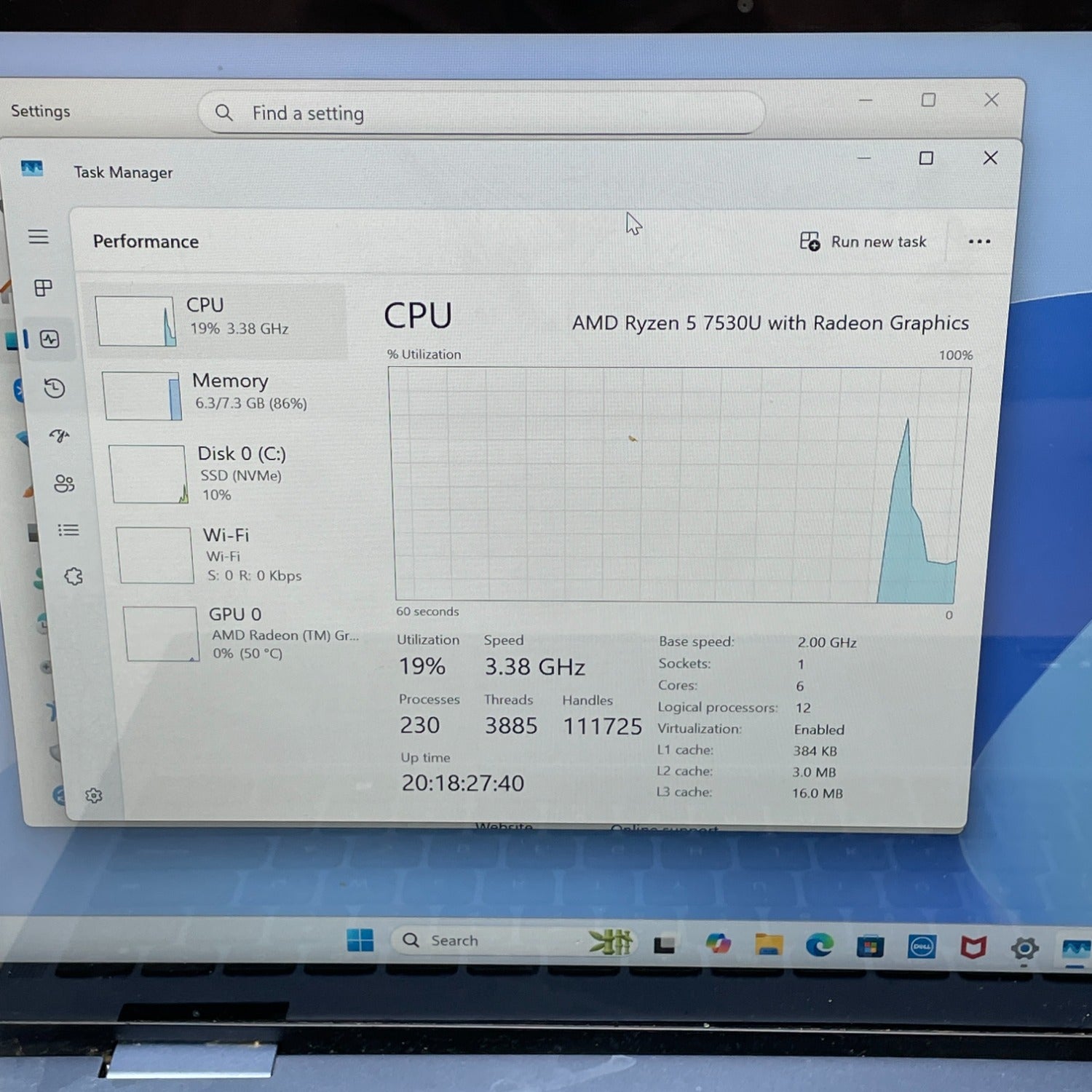Image resolution: width=1092 pixels, height=1092 pixels.
Task: Click the 19% utilization value
Action: [x=422, y=666]
